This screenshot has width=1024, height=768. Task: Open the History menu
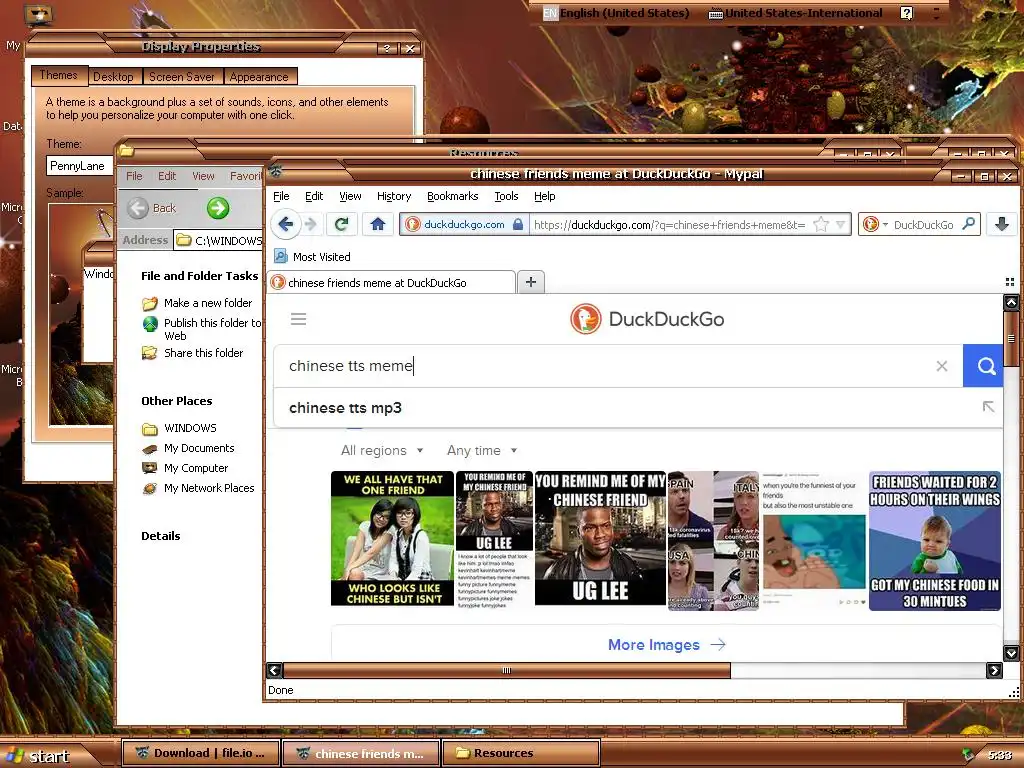pyautogui.click(x=394, y=196)
